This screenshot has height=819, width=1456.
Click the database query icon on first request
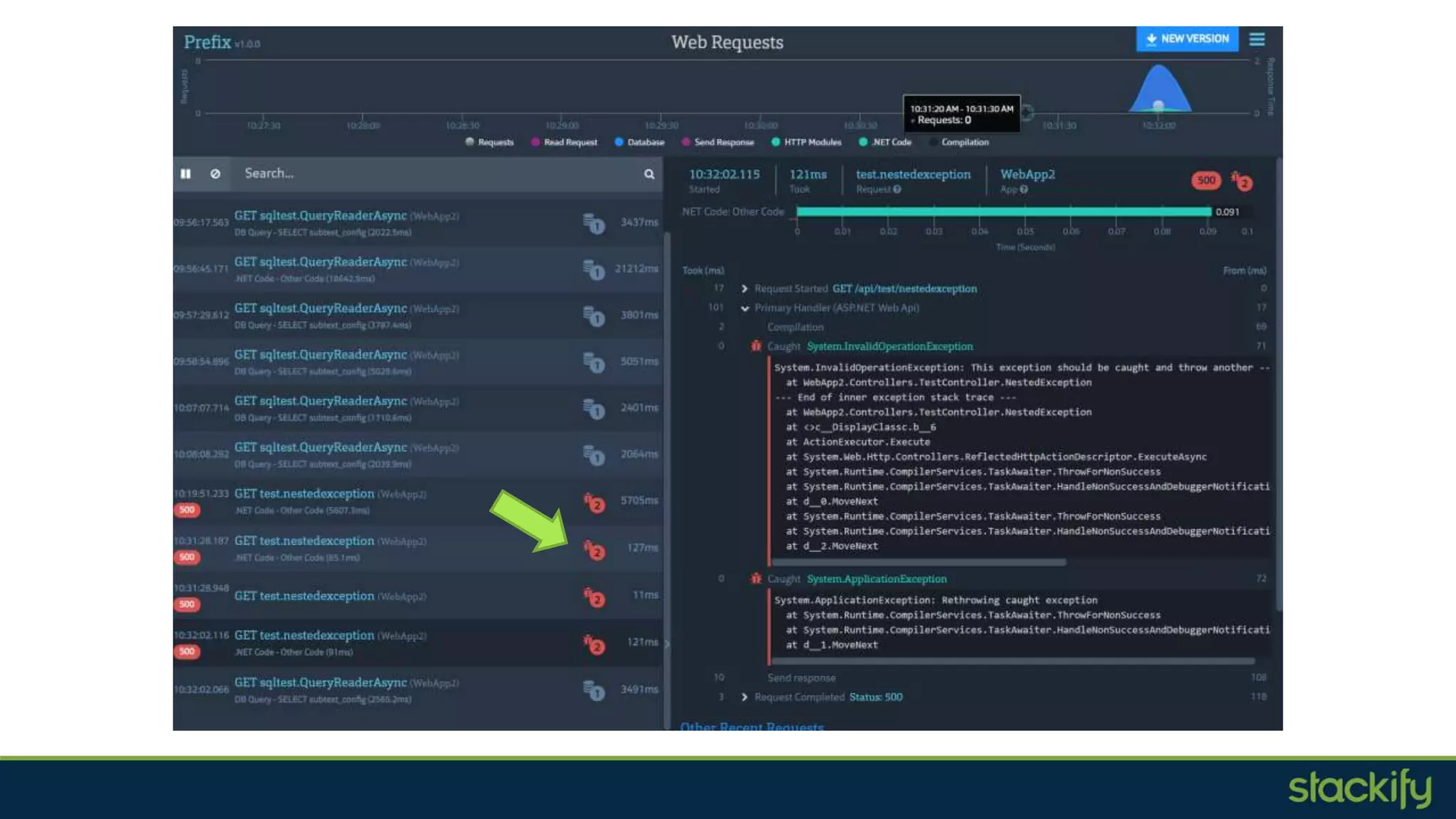(593, 223)
